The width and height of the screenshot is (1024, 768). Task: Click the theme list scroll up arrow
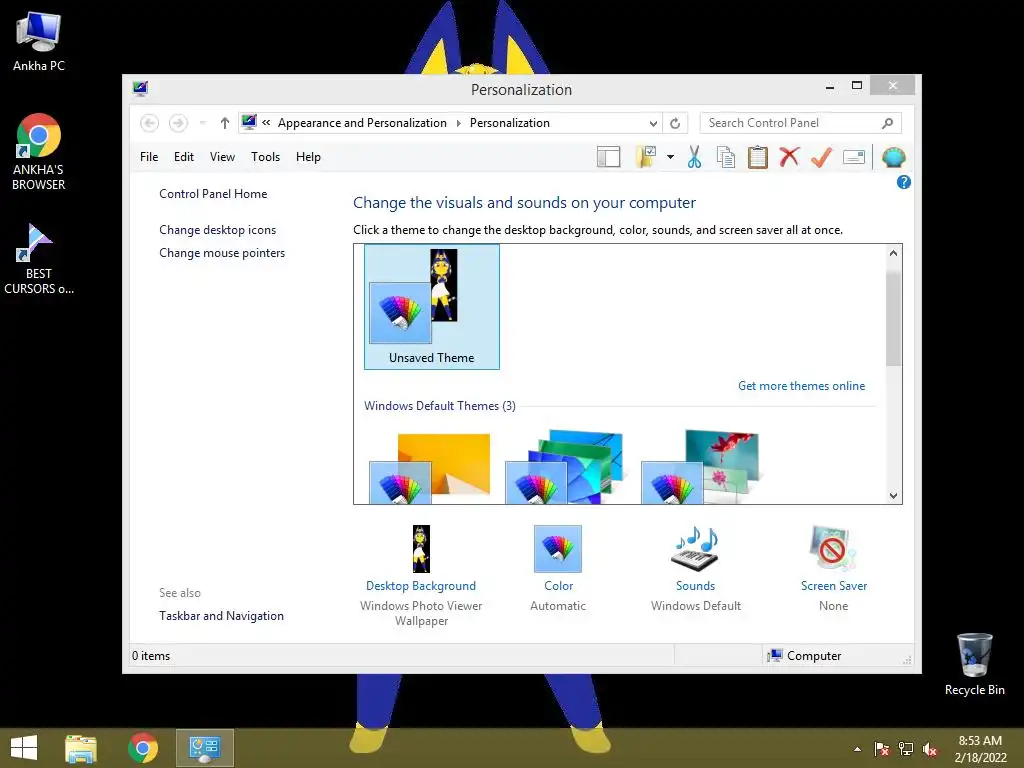tap(894, 253)
